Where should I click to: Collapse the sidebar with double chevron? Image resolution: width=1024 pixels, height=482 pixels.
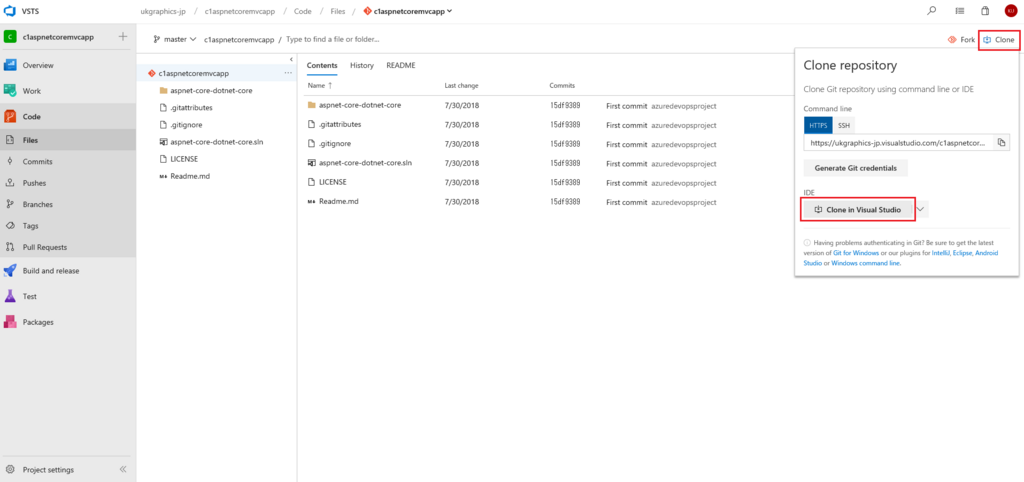(123, 470)
